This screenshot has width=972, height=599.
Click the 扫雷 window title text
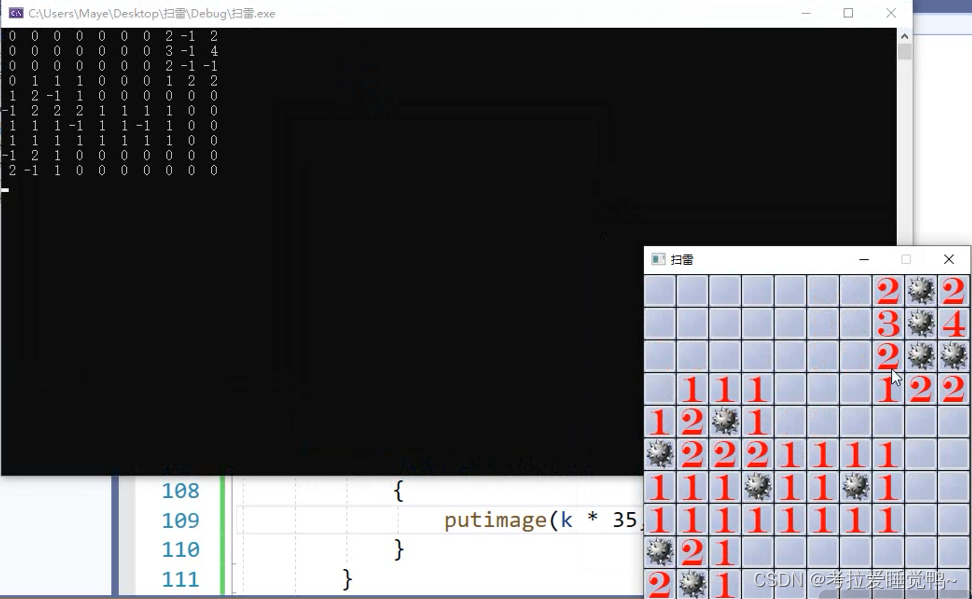(682, 260)
